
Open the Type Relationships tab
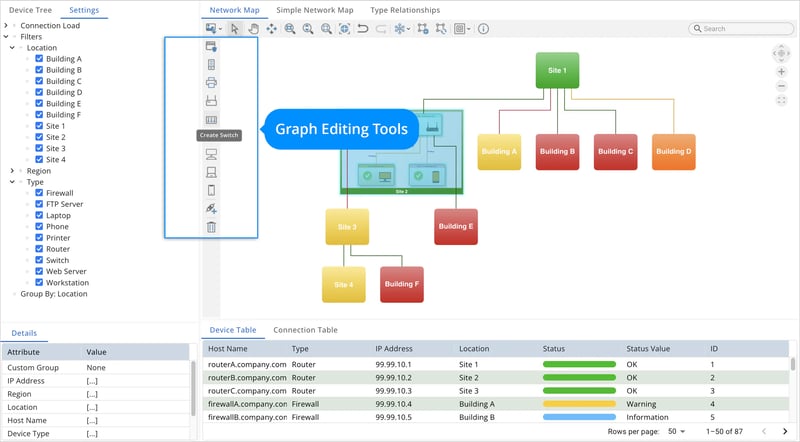(x=405, y=10)
